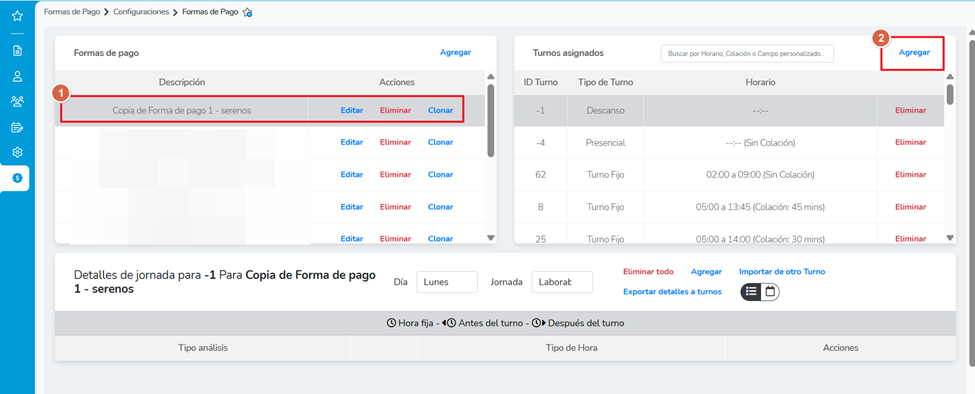Click Formas de pago list scrollbar thumb
The width and height of the screenshot is (975, 394).
click(490, 120)
